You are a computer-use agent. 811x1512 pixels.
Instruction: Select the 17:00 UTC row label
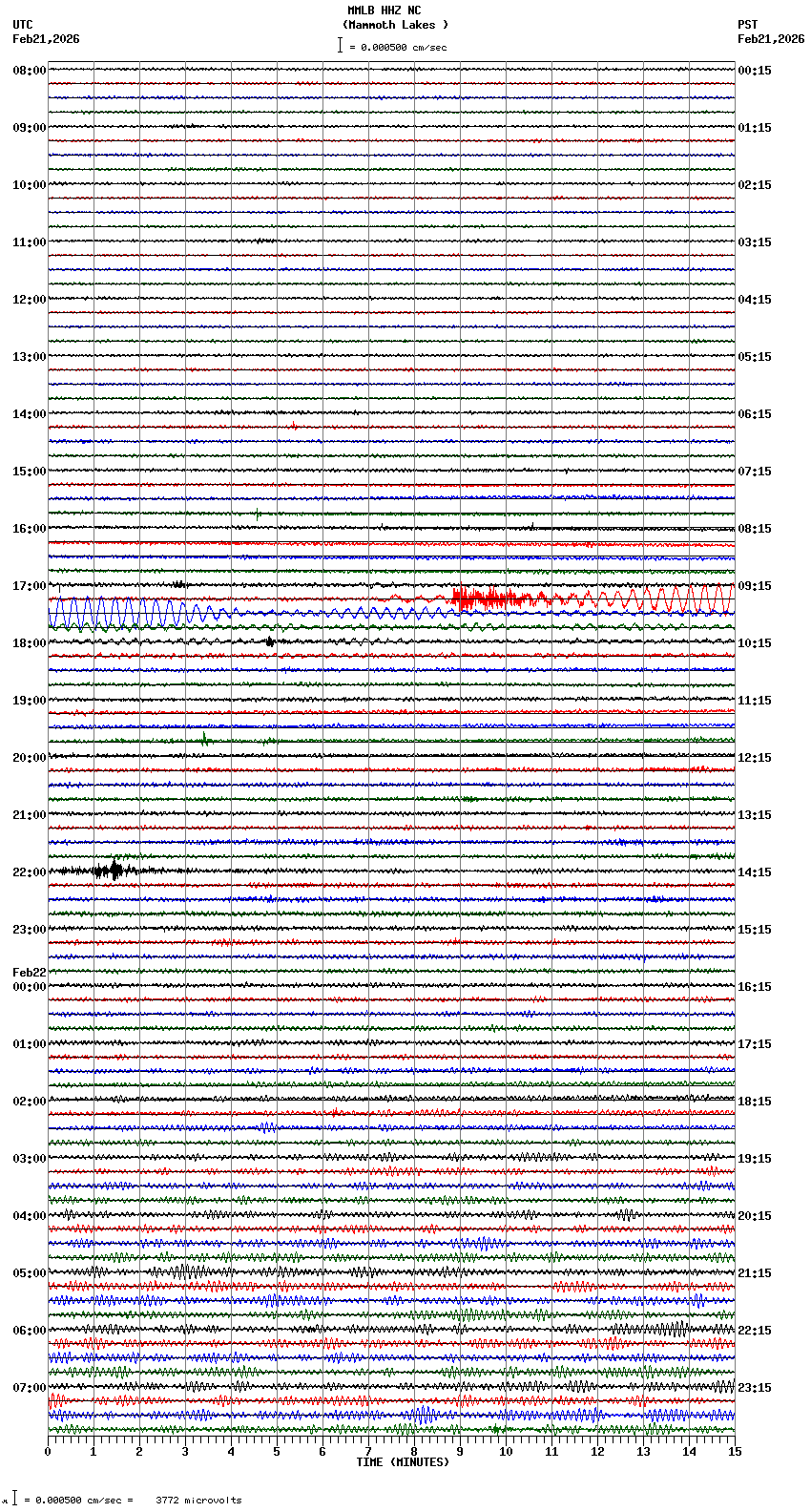pos(30,586)
